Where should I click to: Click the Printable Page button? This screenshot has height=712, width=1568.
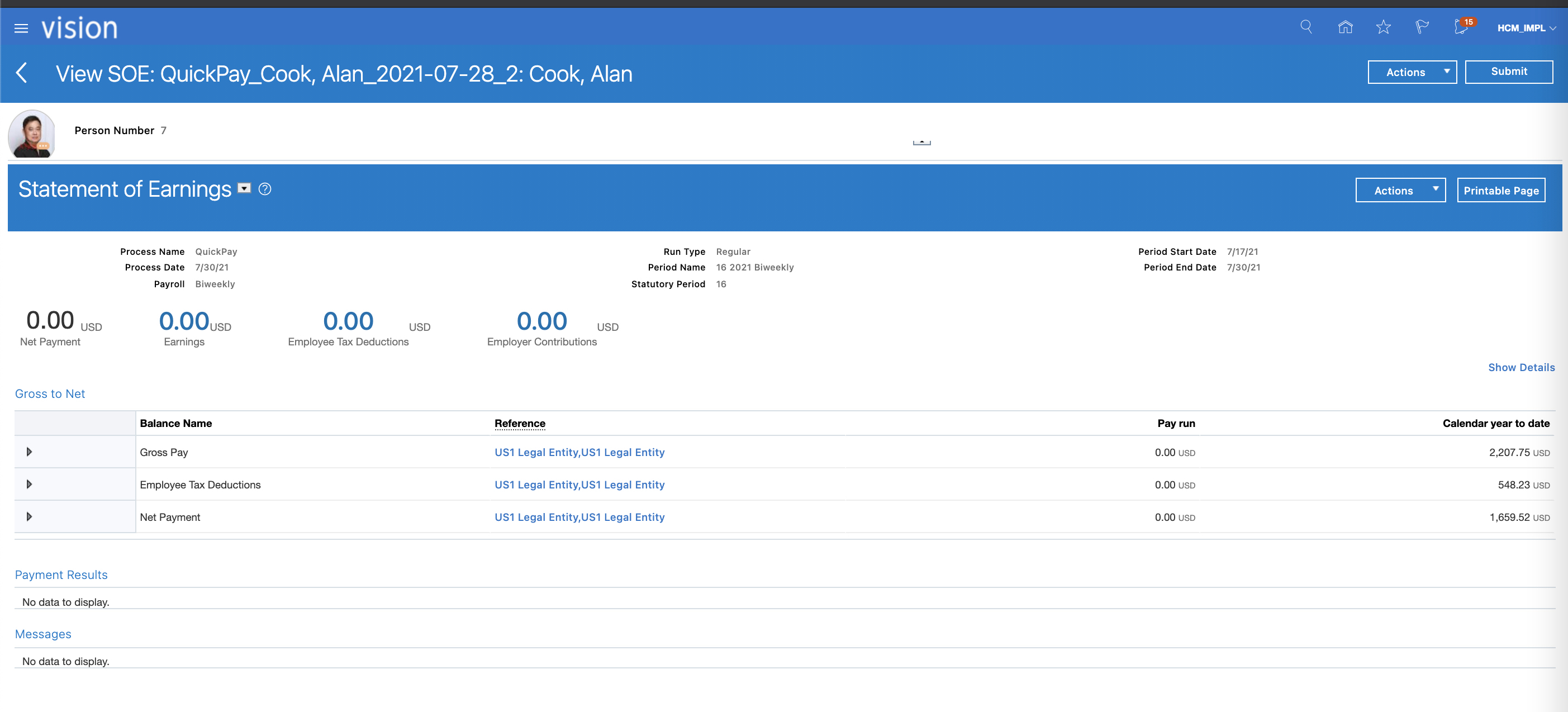pyautogui.click(x=1500, y=191)
